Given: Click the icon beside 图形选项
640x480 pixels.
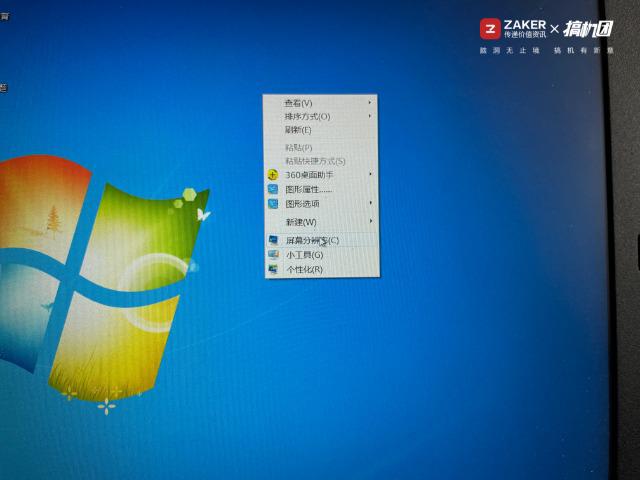Looking at the screenshot, I should tap(273, 203).
